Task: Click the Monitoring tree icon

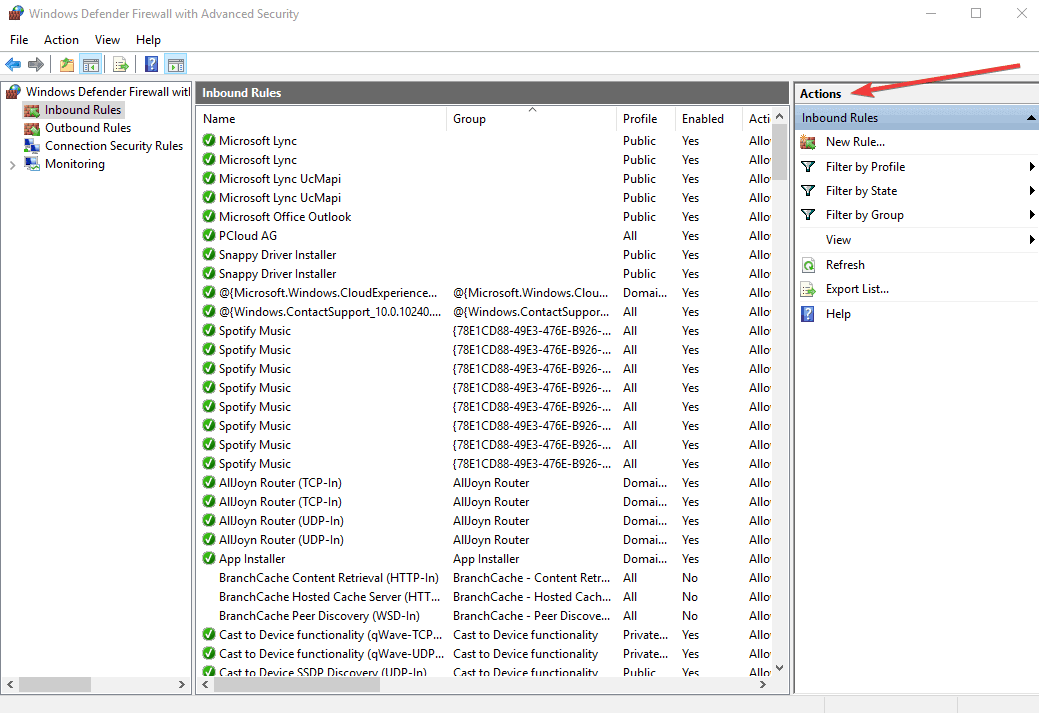Action: tap(32, 164)
